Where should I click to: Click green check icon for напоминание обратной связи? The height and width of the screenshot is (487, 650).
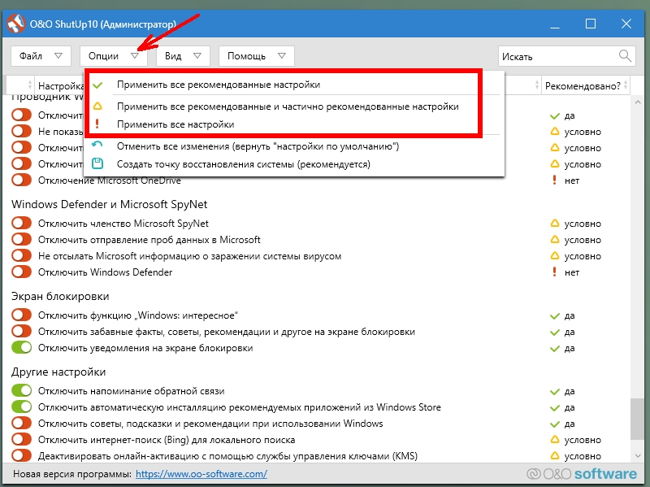point(555,392)
